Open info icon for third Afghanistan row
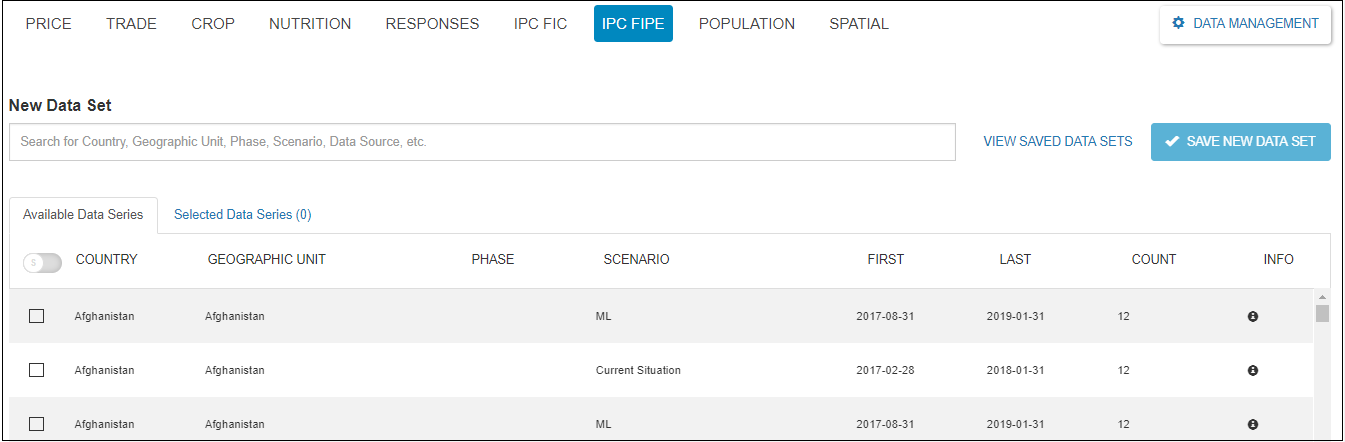 (1252, 424)
